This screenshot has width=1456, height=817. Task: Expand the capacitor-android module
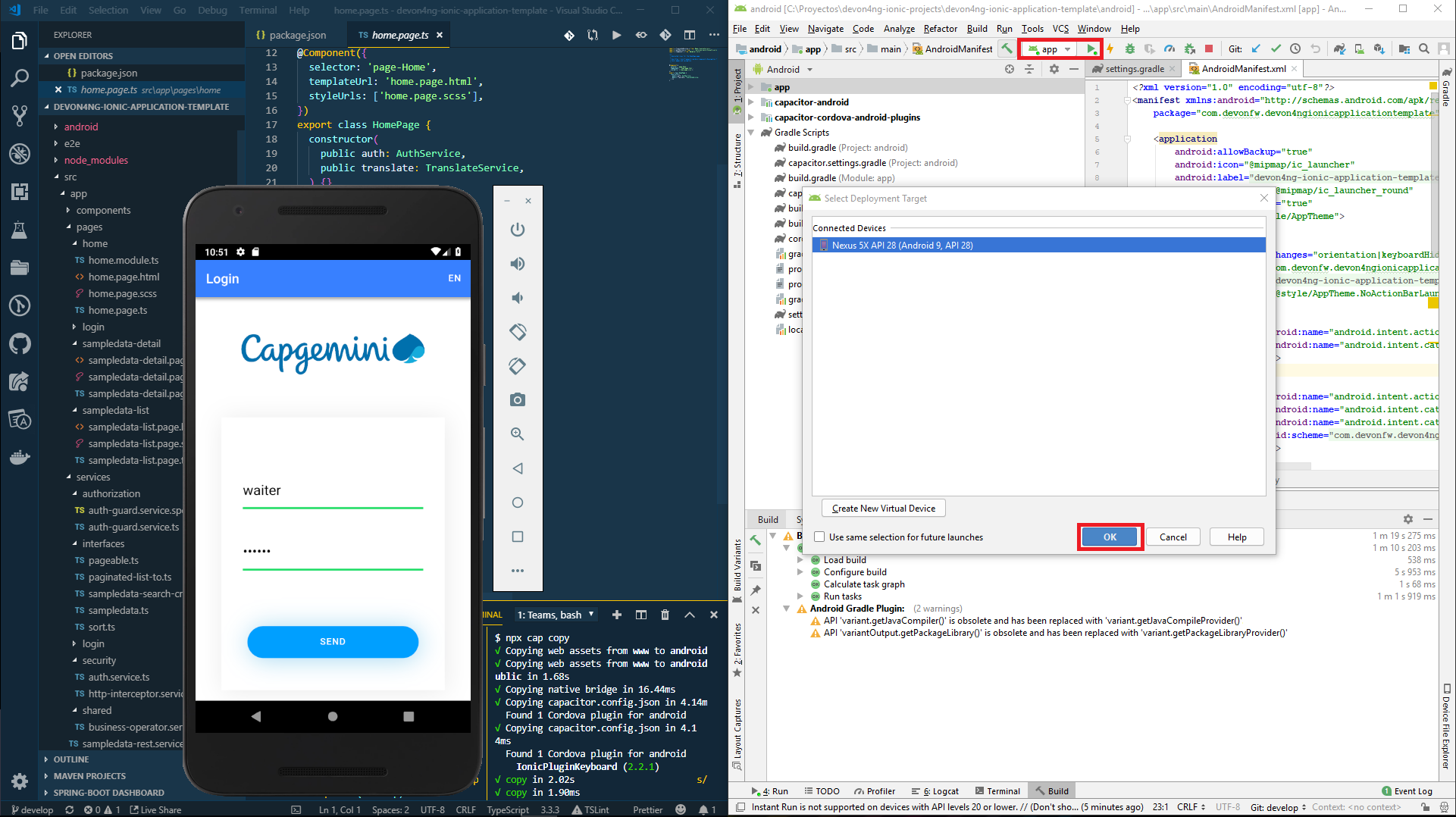tap(751, 102)
